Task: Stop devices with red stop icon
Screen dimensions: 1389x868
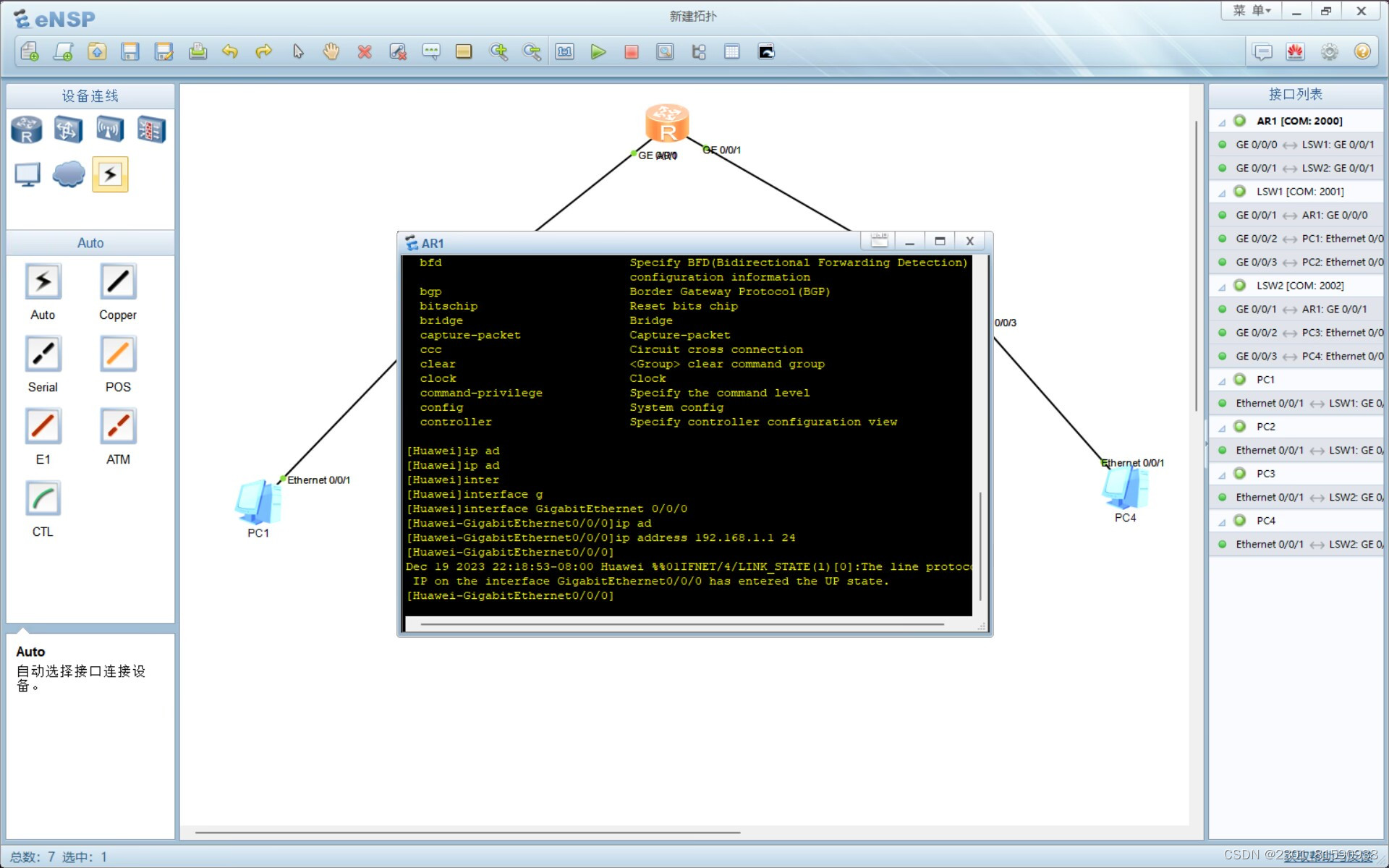Action: [x=632, y=51]
